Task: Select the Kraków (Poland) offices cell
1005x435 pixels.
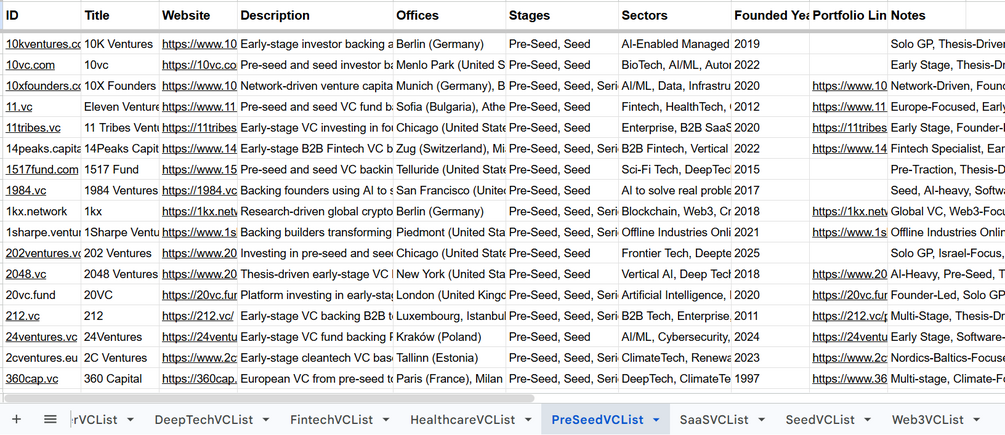Action: pyautogui.click(x=449, y=337)
